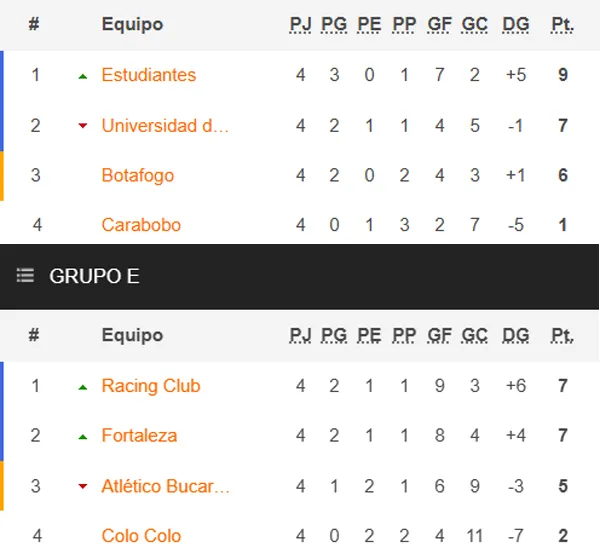The image size is (600, 559).
Task: Click green up arrow next to Estudiantes
Action: coord(82,75)
